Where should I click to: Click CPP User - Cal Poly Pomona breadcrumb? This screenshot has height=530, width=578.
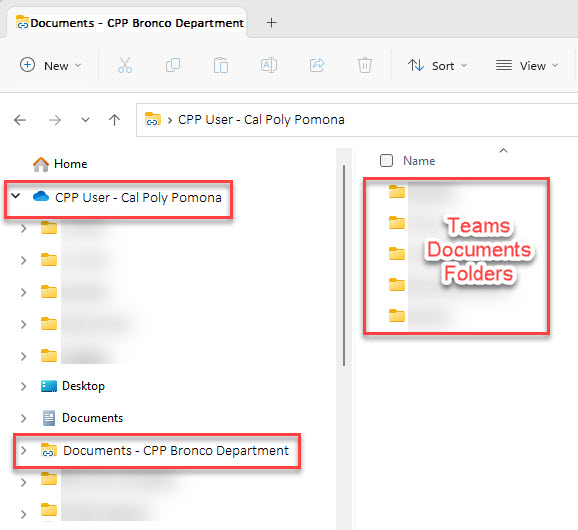click(261, 119)
